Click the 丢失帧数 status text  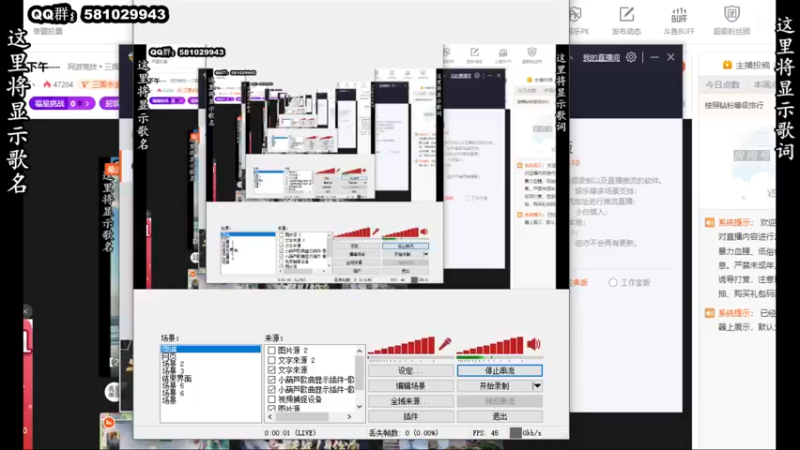click(x=404, y=433)
